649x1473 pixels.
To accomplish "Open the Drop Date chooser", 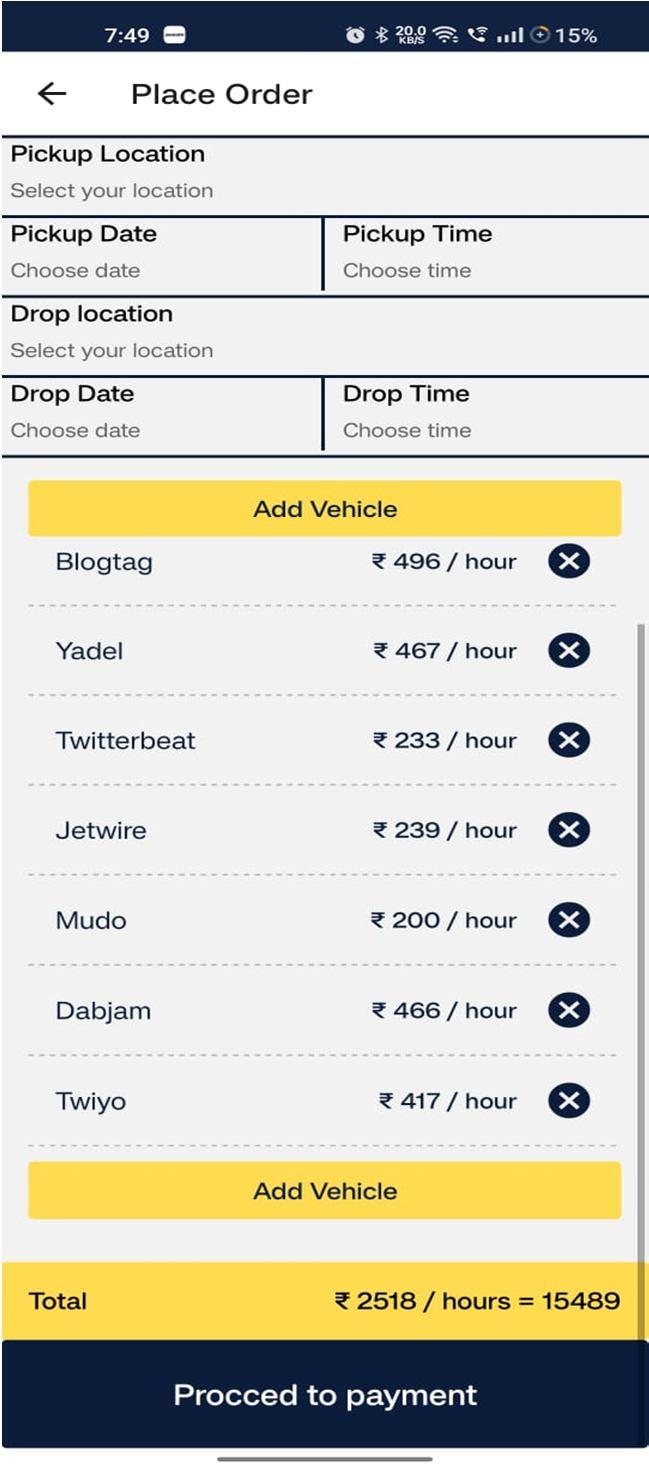I will click(162, 415).
